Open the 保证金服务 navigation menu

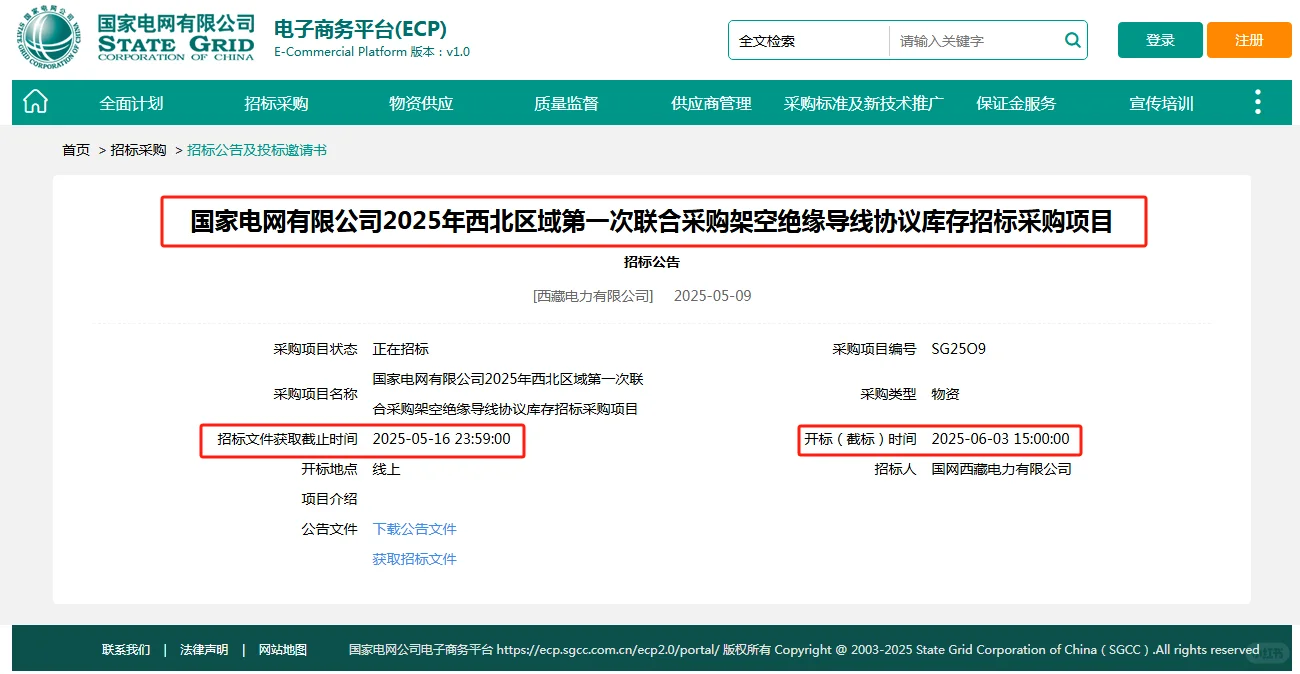[1015, 101]
